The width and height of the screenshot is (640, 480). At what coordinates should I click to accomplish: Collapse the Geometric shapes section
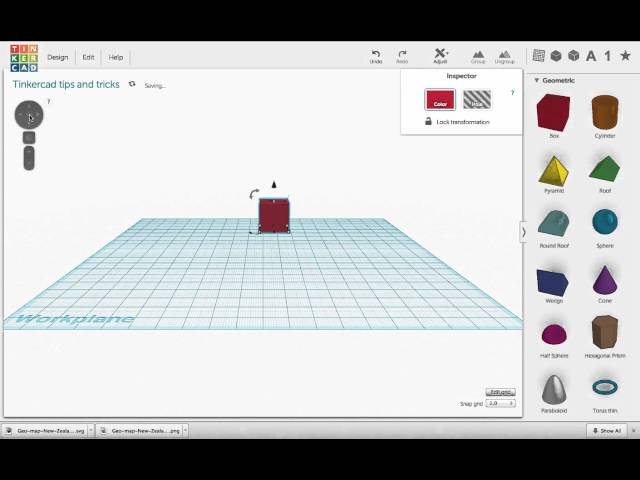point(536,80)
